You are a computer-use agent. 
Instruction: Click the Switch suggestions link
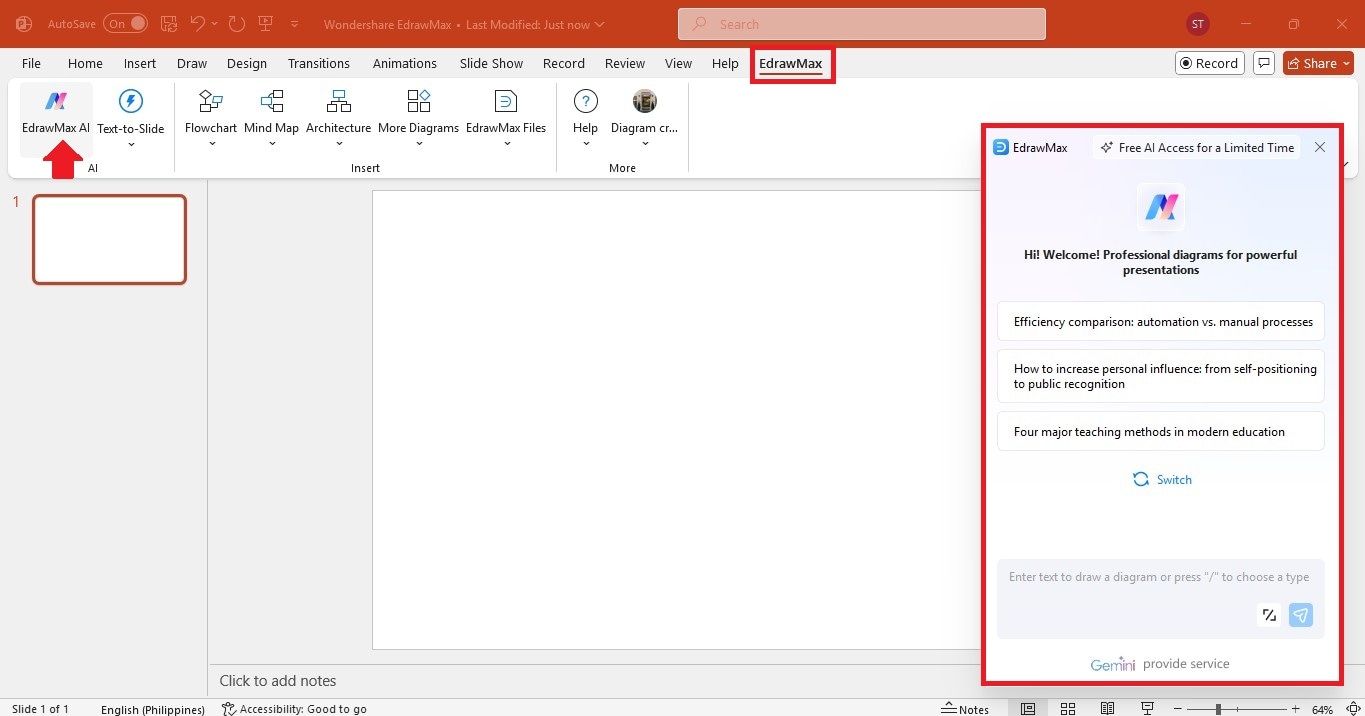(1162, 480)
